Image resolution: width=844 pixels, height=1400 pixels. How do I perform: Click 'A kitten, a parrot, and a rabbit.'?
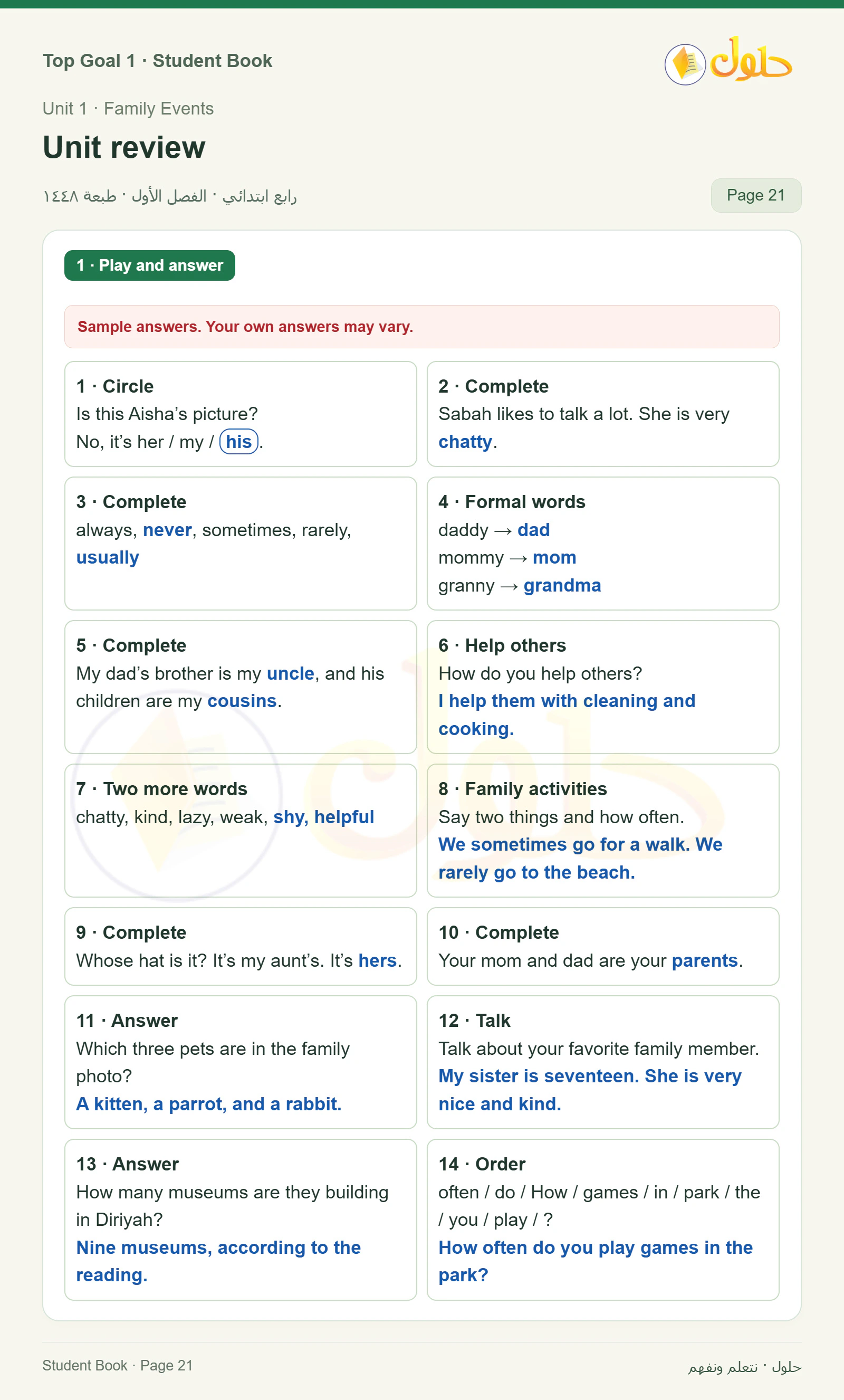coord(209,1104)
